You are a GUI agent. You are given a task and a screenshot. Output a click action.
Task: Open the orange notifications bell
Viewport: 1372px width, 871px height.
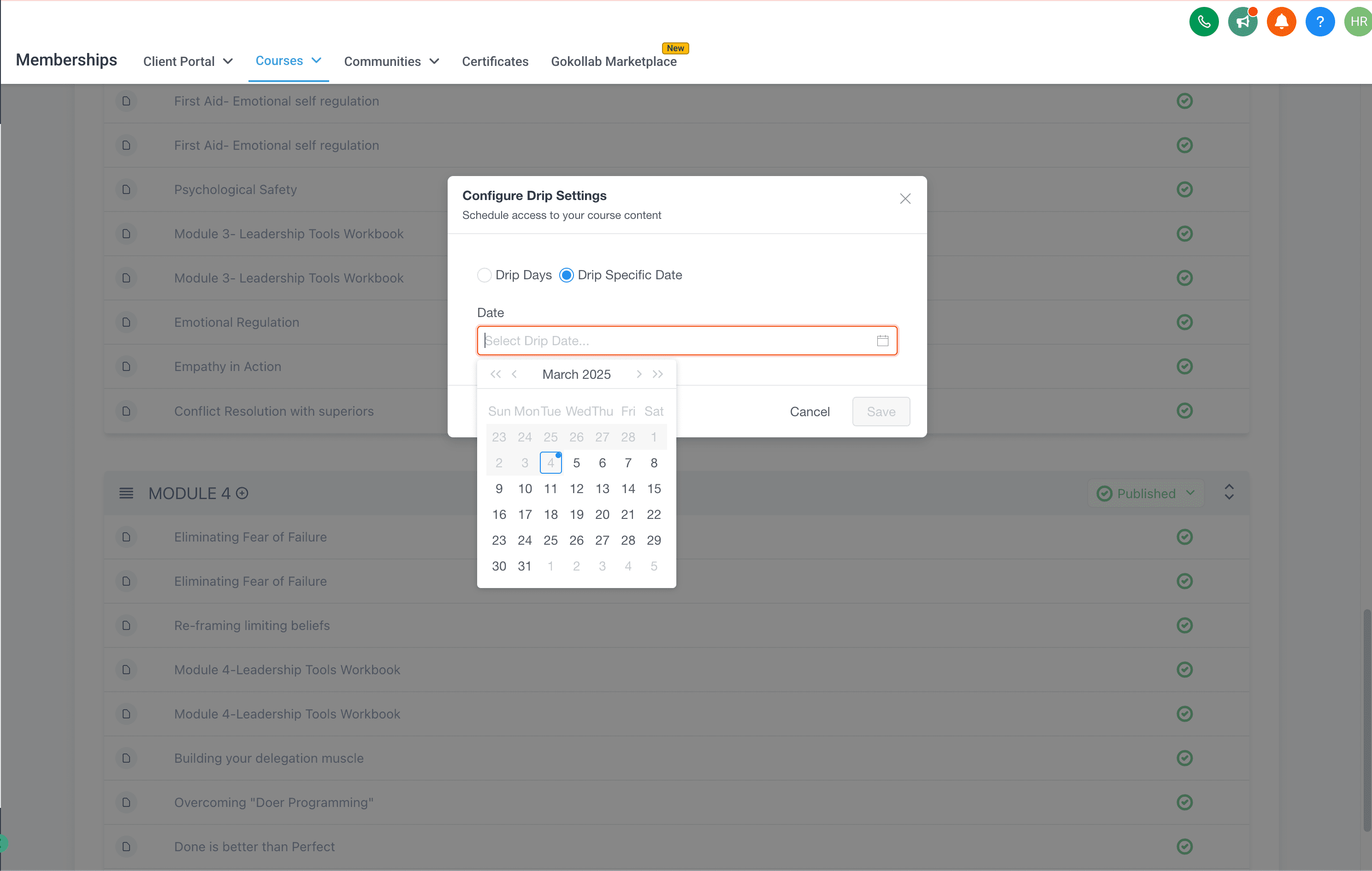tap(1281, 22)
